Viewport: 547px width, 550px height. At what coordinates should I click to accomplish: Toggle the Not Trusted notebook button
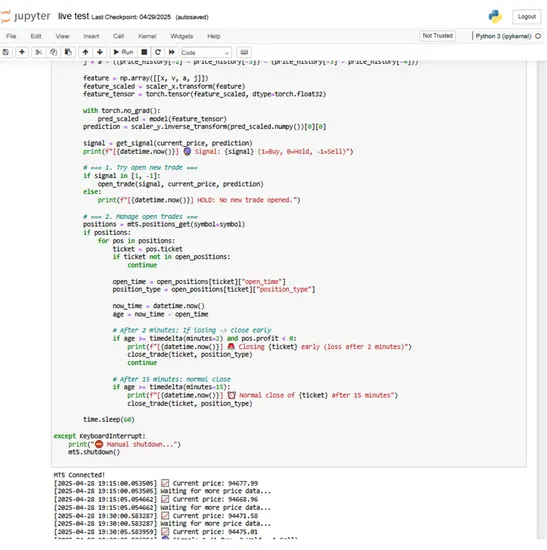(437, 36)
